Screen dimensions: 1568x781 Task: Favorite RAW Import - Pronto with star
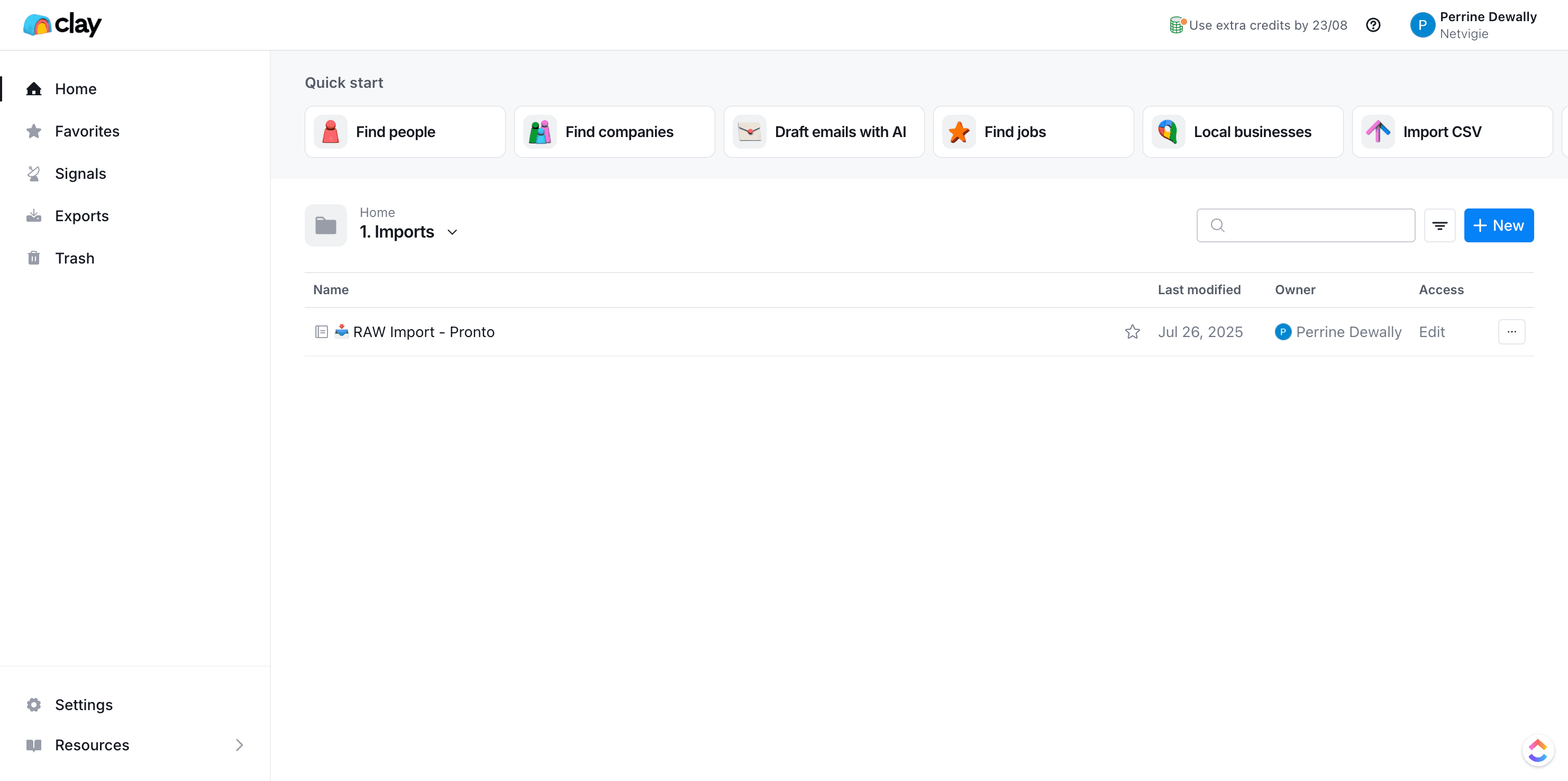[1132, 332]
